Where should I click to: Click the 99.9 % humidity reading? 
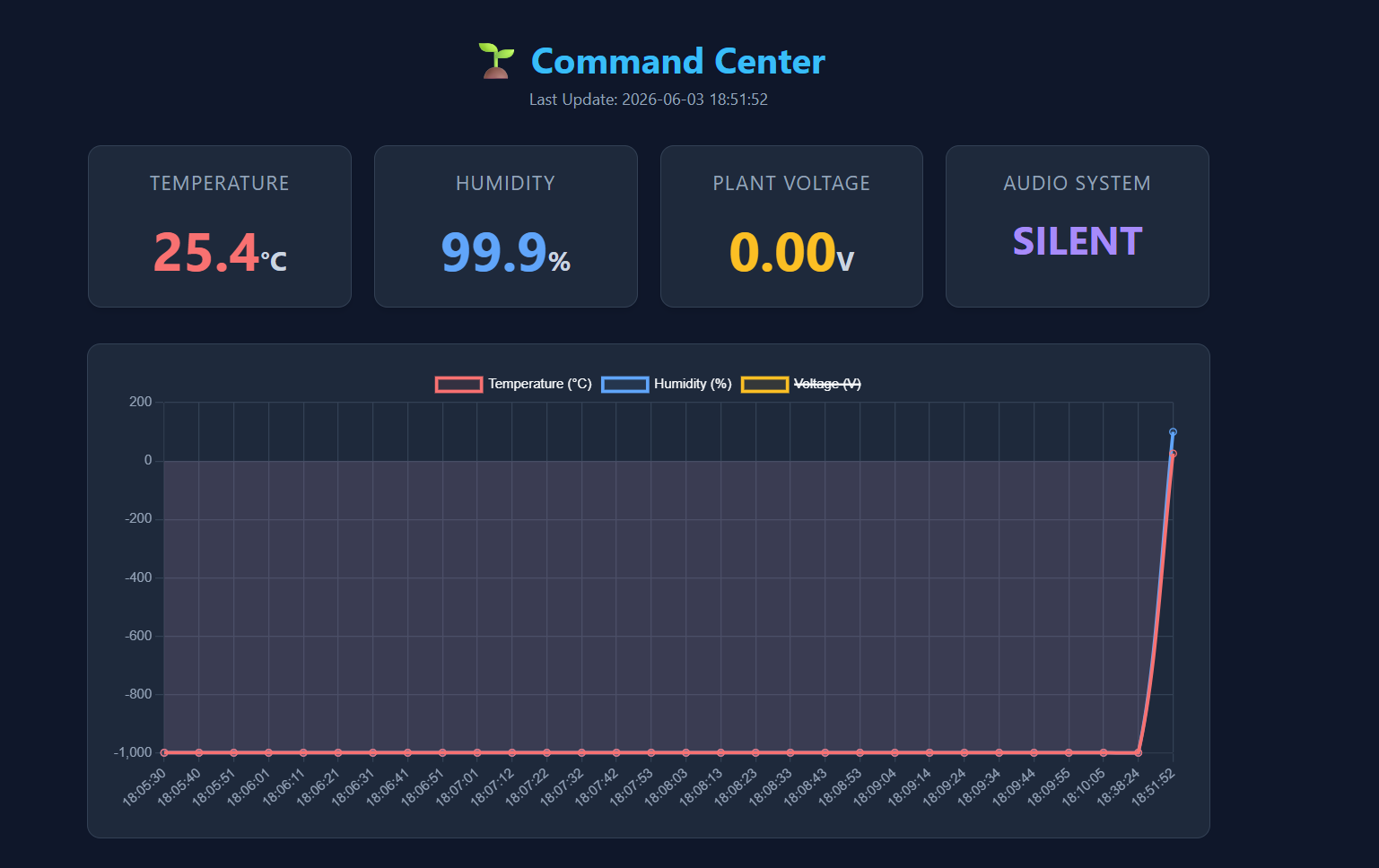[506, 253]
